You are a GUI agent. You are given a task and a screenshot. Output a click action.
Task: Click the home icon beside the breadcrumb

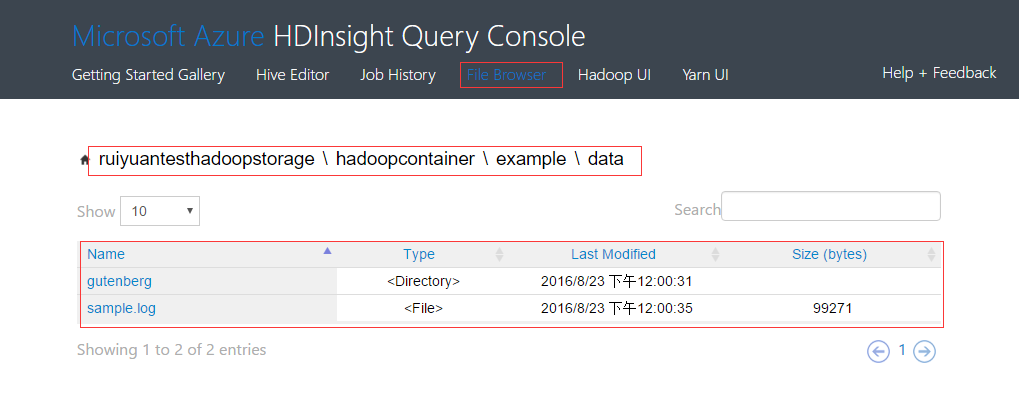pyautogui.click(x=84, y=160)
